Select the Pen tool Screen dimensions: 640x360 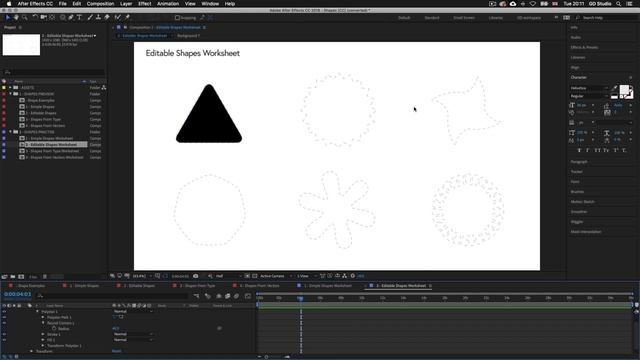[x=71, y=18]
